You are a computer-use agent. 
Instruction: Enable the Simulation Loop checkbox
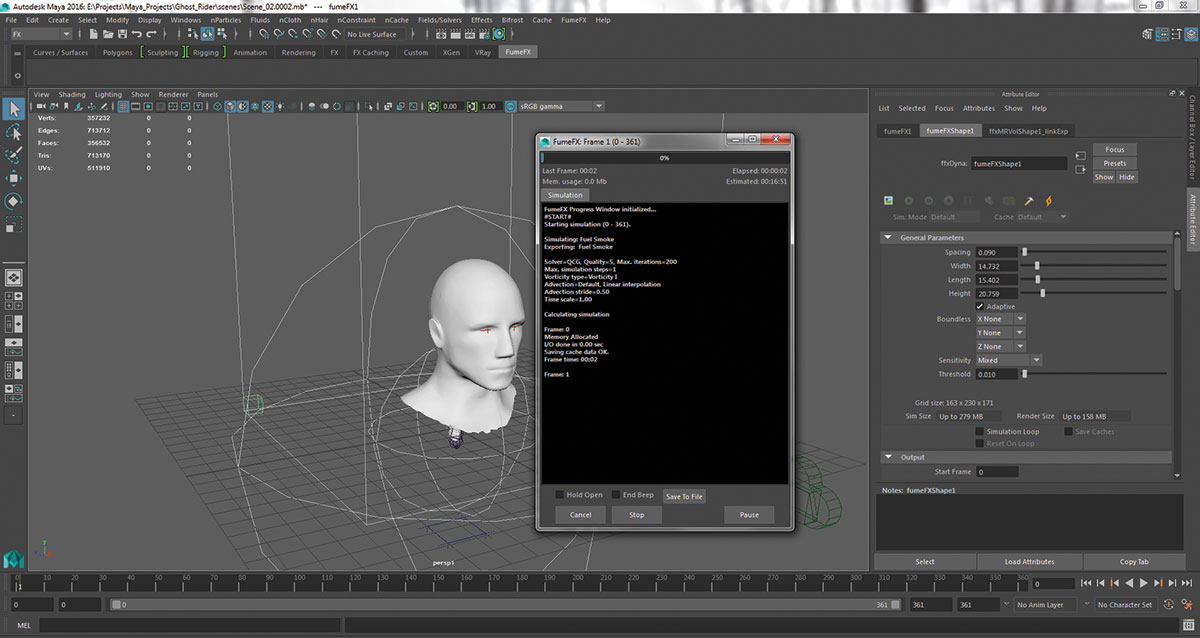click(x=980, y=432)
